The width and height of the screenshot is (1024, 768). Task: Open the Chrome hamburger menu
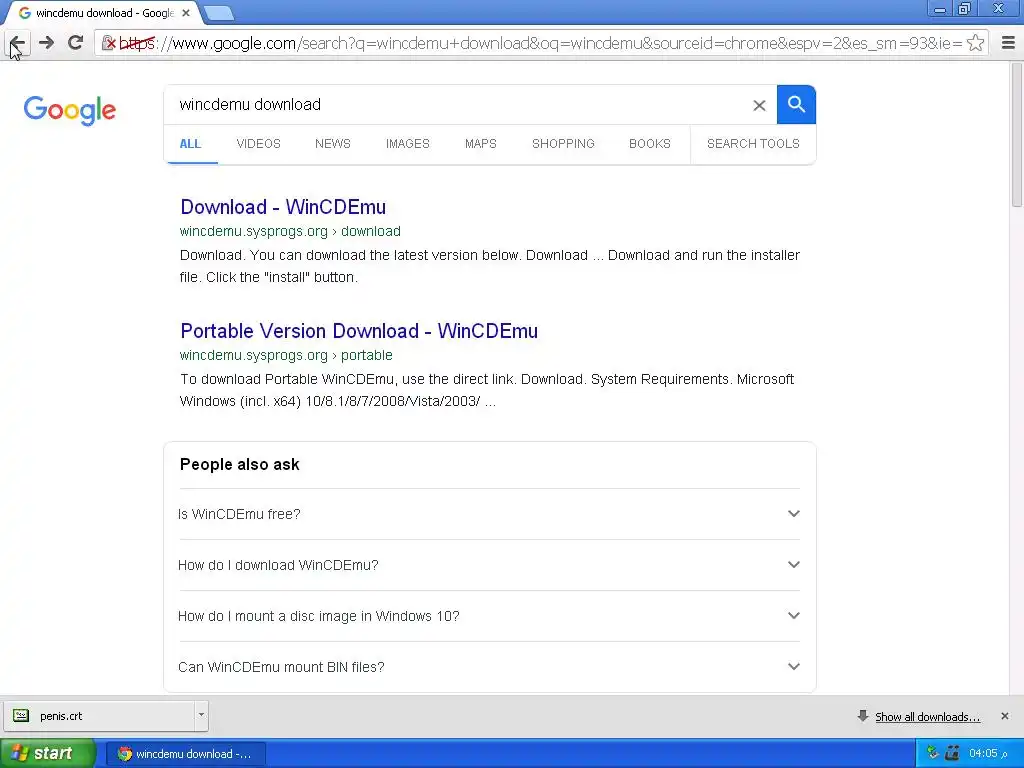tap(1008, 43)
